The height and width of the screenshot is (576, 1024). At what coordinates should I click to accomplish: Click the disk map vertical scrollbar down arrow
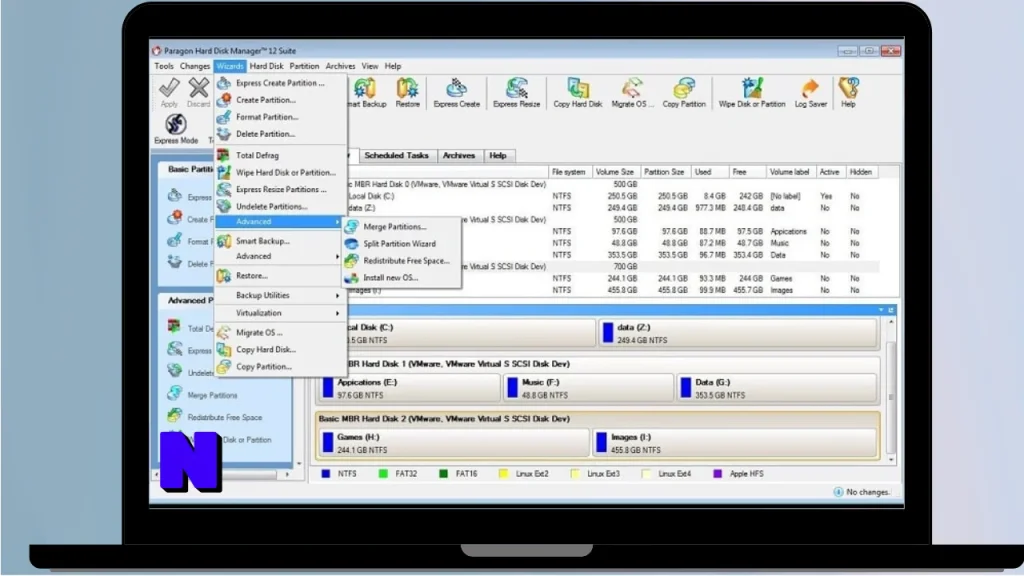coord(891,460)
